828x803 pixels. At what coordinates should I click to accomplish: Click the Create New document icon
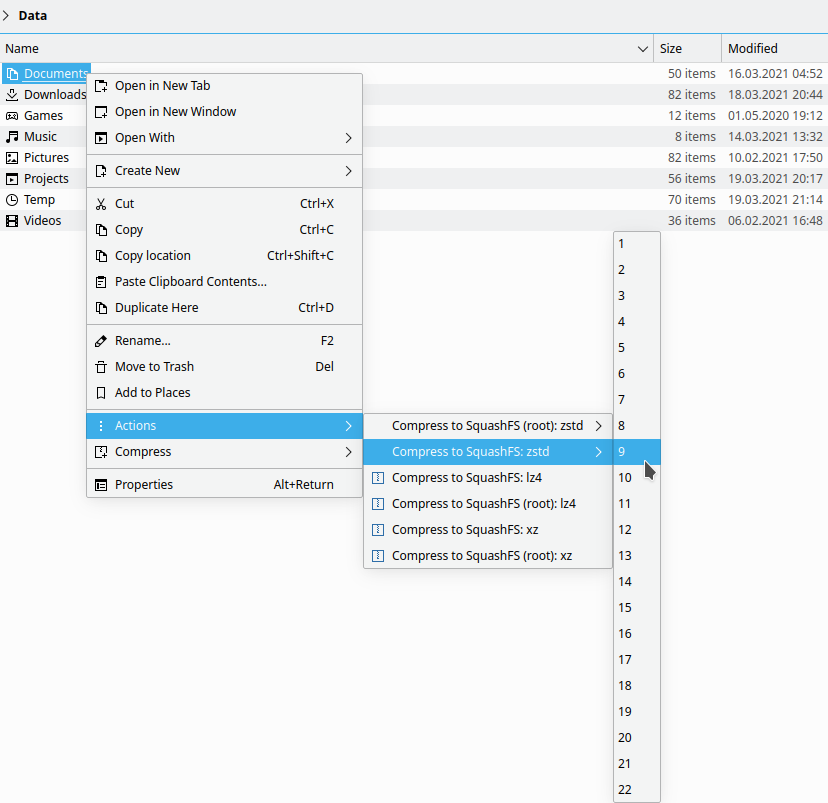pyautogui.click(x=101, y=171)
